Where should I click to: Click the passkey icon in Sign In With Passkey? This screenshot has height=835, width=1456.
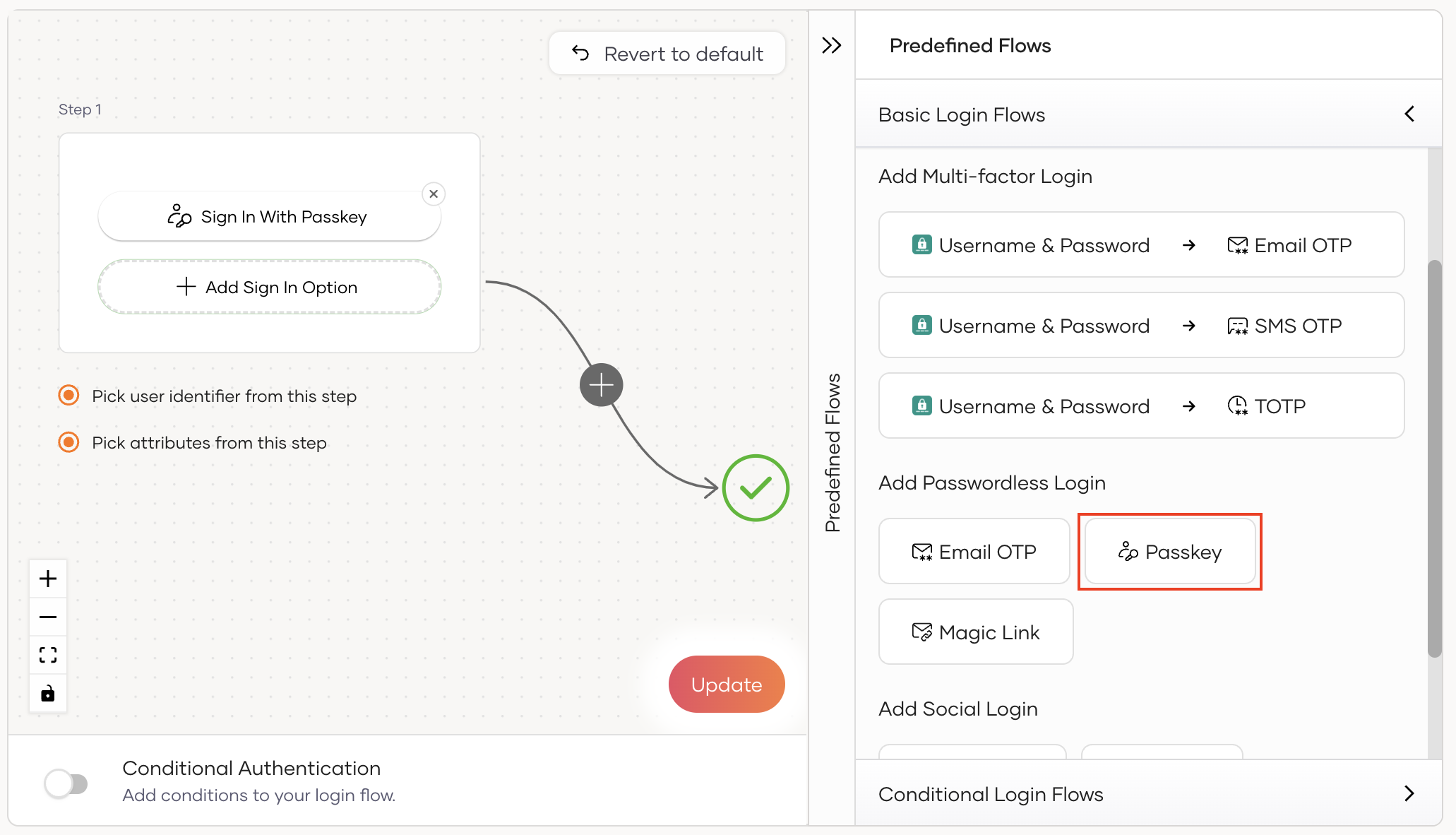(179, 216)
